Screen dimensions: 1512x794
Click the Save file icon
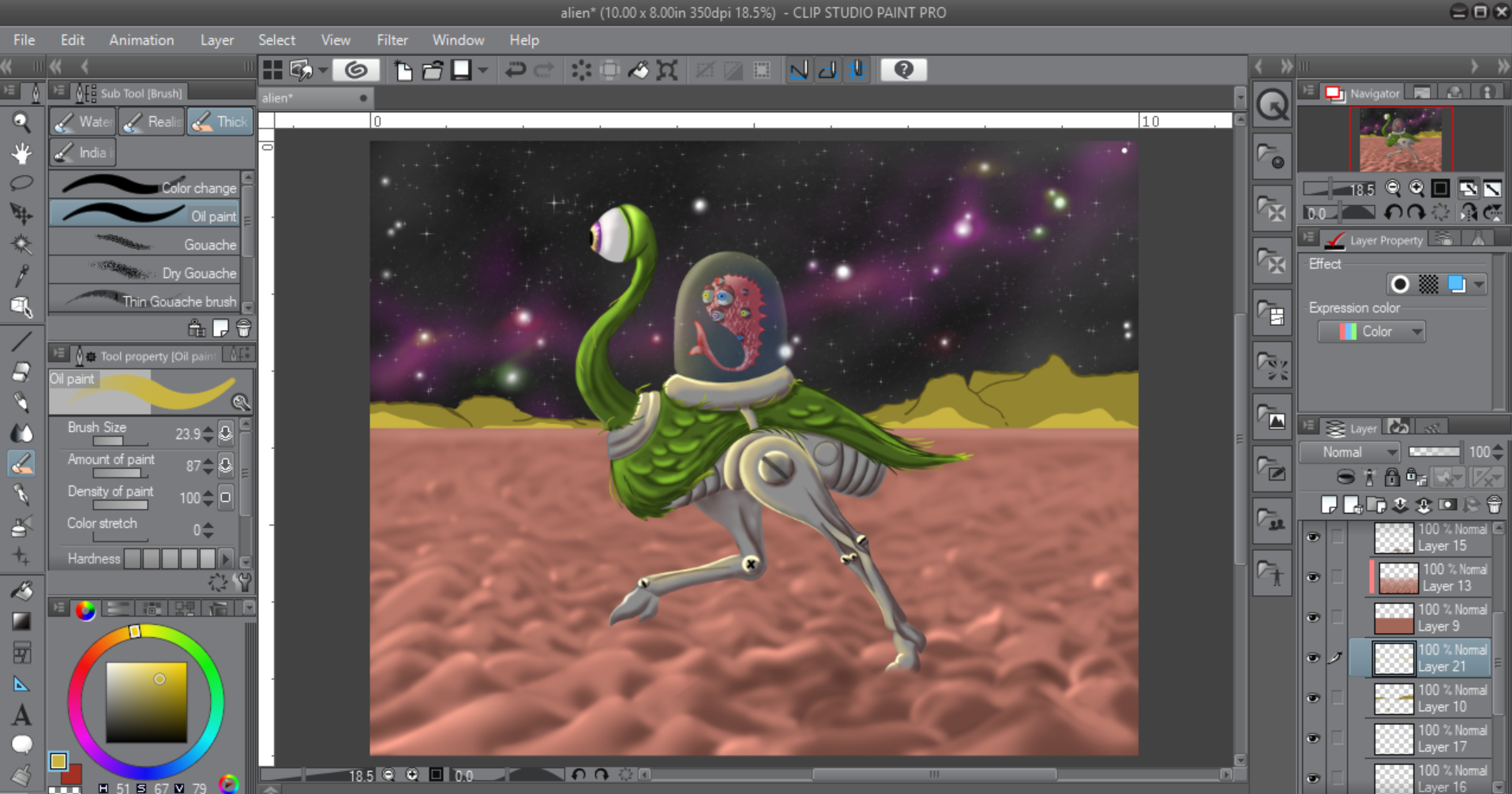click(461, 70)
